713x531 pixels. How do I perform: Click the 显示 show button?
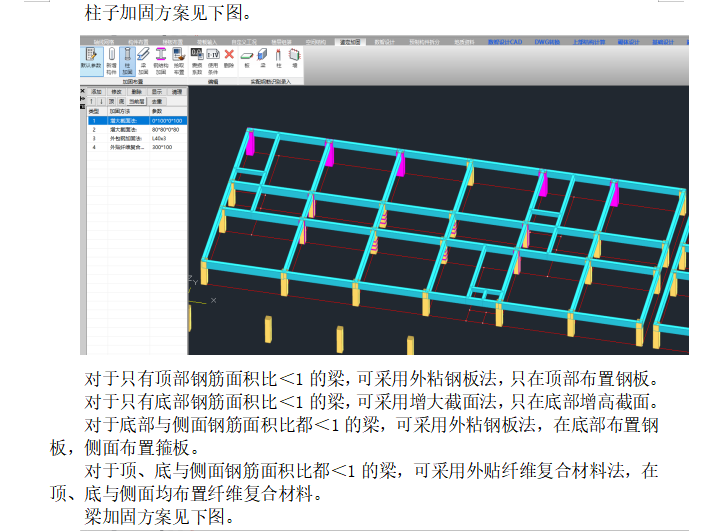(156, 92)
